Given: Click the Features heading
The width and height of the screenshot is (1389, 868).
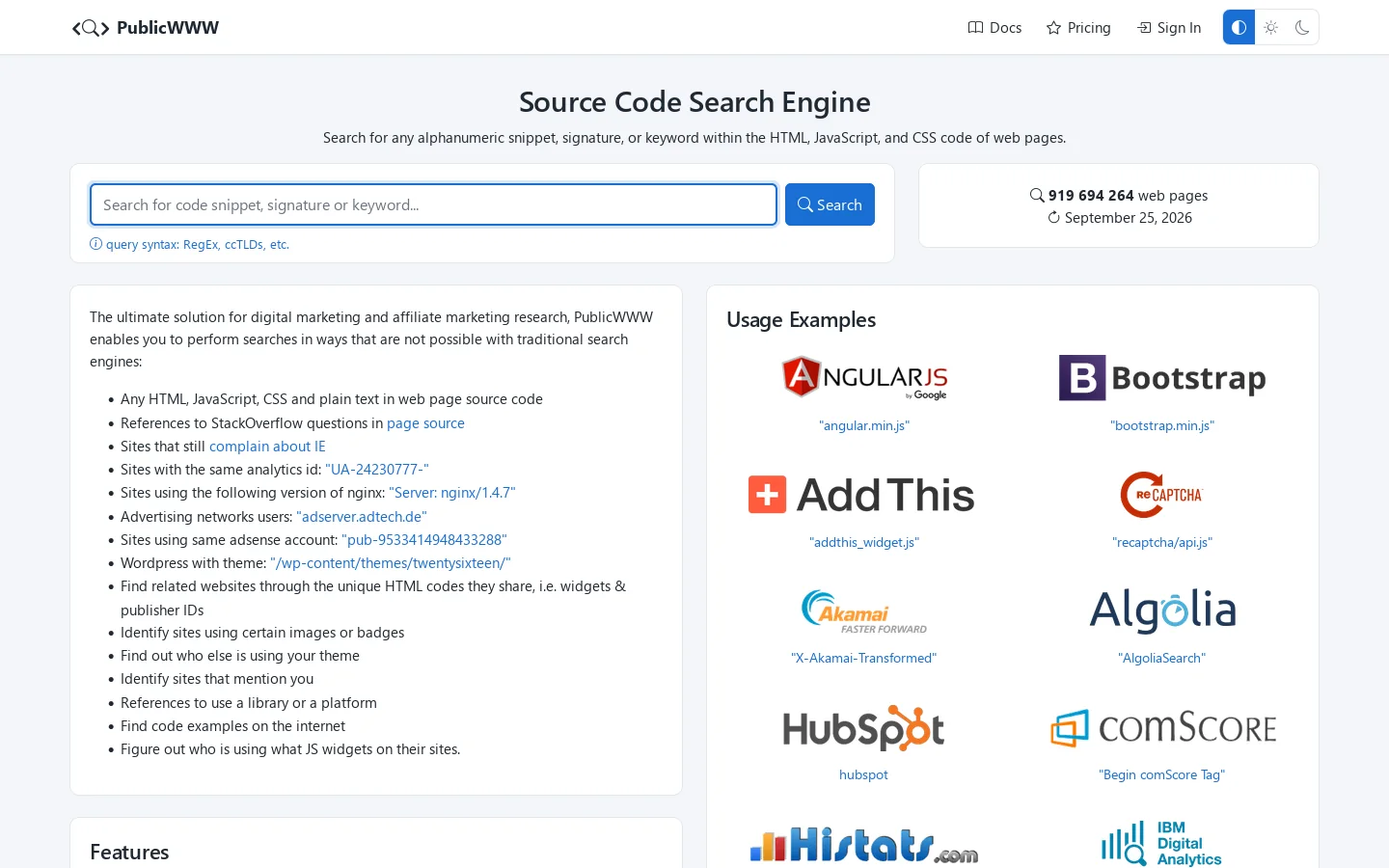Looking at the screenshot, I should point(129,853).
